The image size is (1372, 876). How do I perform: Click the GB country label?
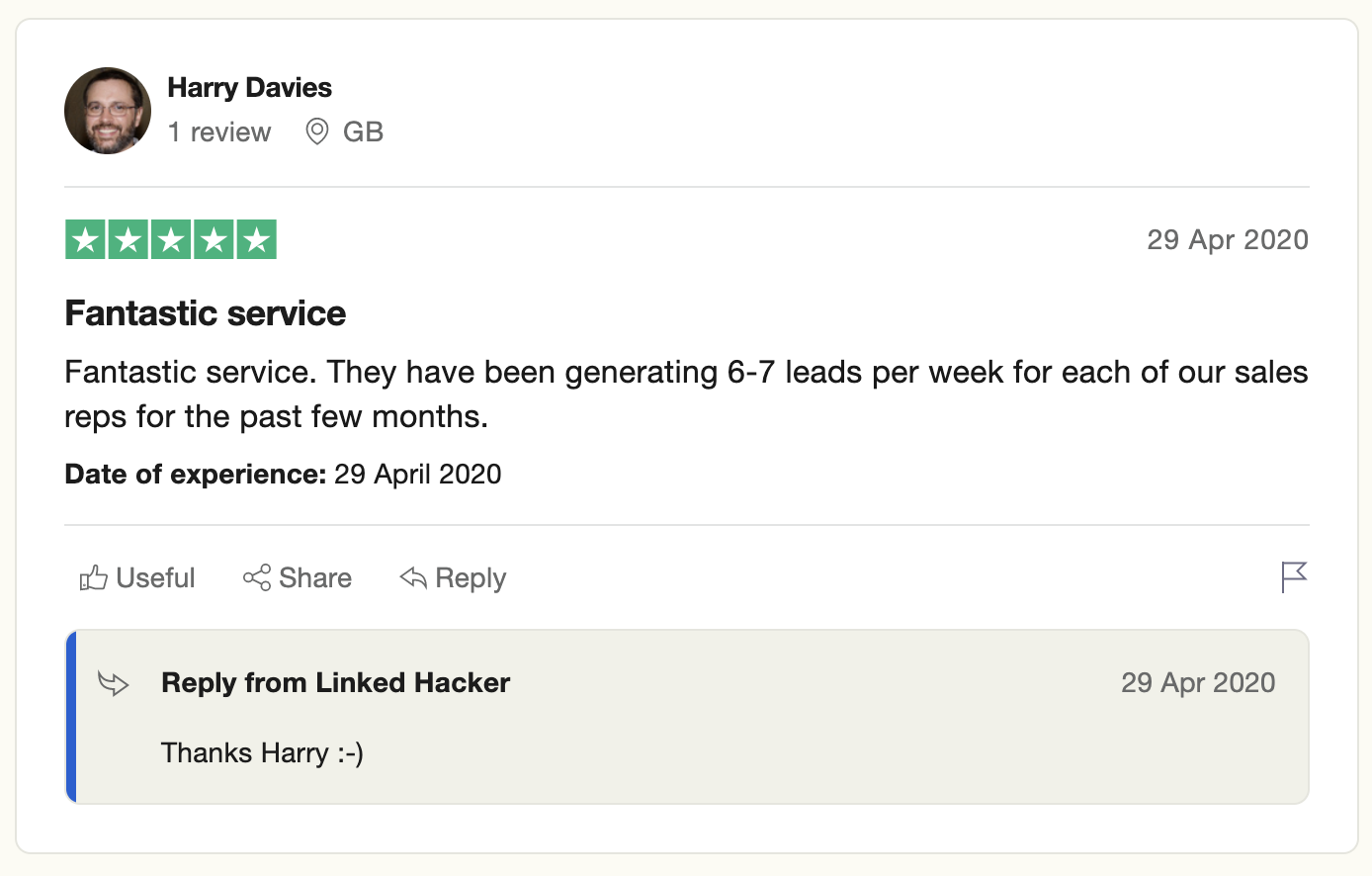coord(363,132)
